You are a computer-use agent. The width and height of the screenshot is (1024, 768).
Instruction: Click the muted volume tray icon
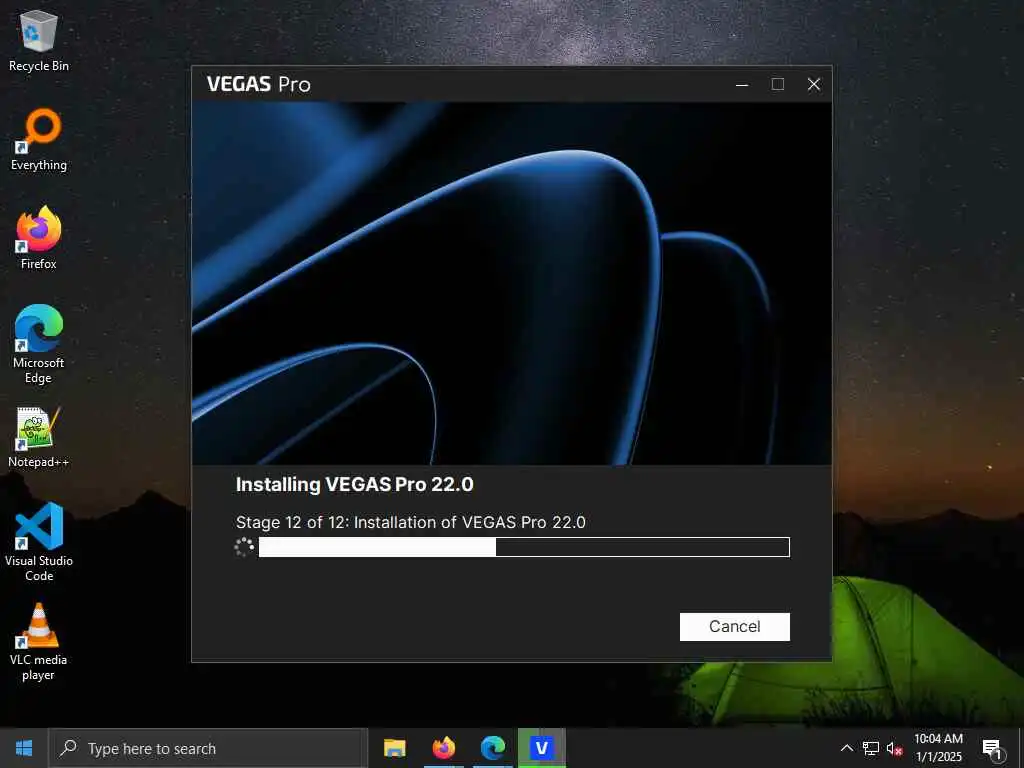click(894, 748)
